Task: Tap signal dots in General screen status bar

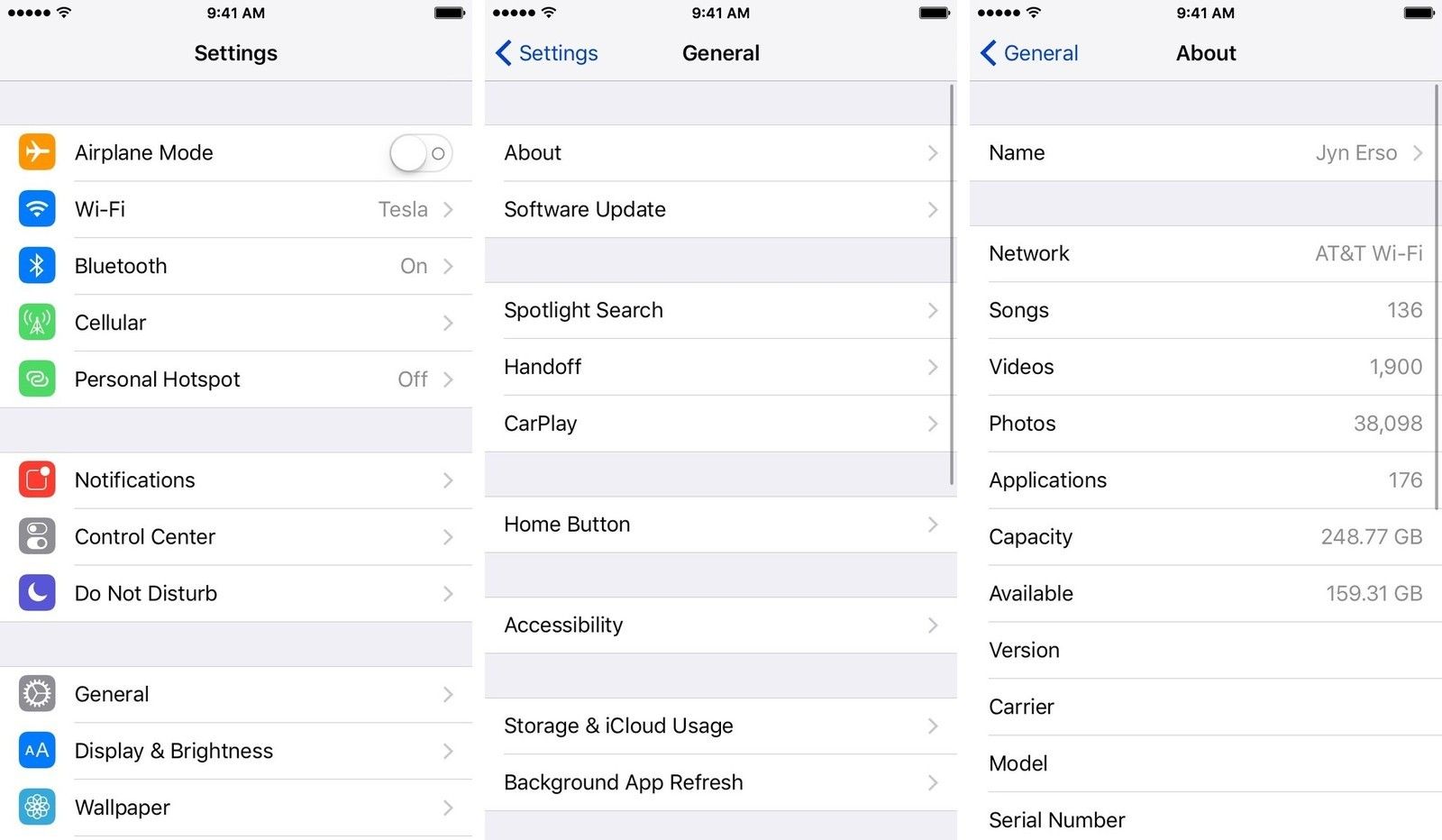Action: (515, 13)
